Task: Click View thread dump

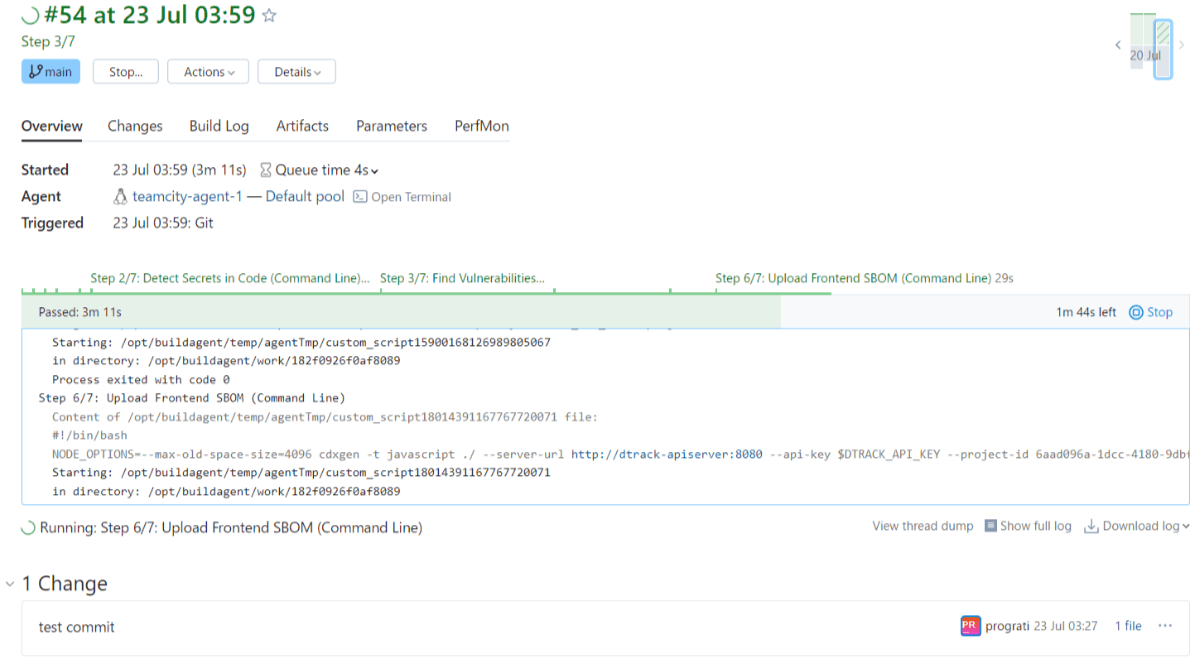Action: (x=922, y=526)
